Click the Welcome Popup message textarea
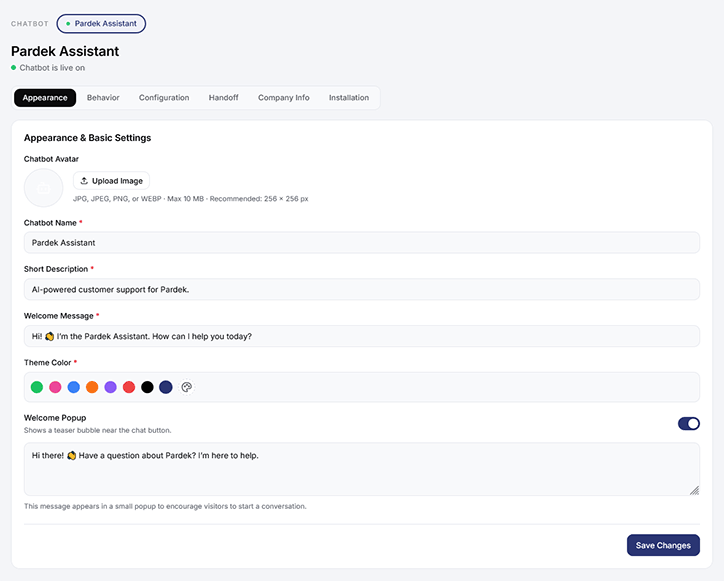Screen dimensions: 724x581 coord(362,469)
